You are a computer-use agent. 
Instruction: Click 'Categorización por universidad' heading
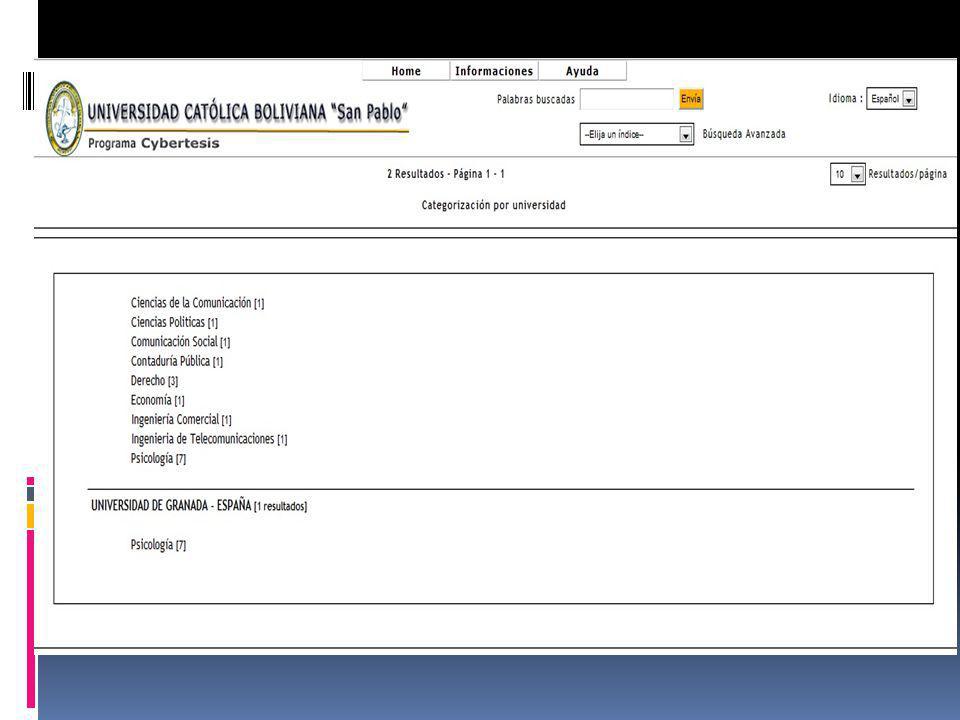[493, 205]
